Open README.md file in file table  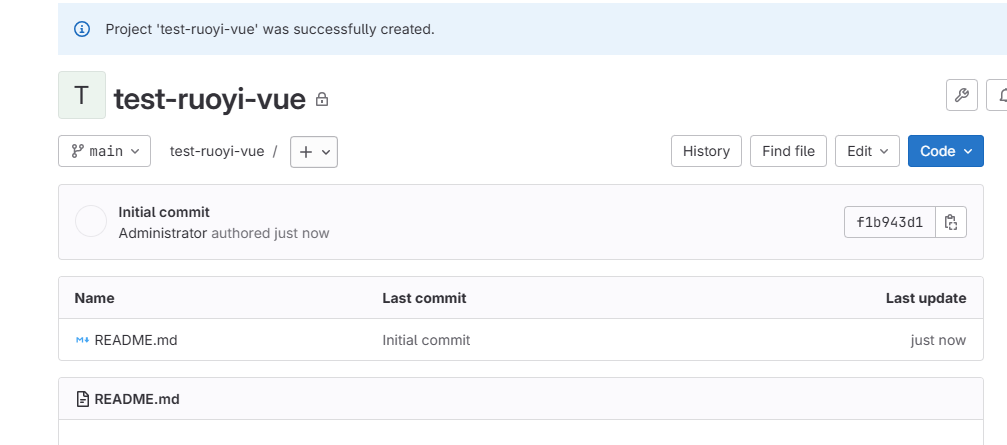(x=136, y=340)
